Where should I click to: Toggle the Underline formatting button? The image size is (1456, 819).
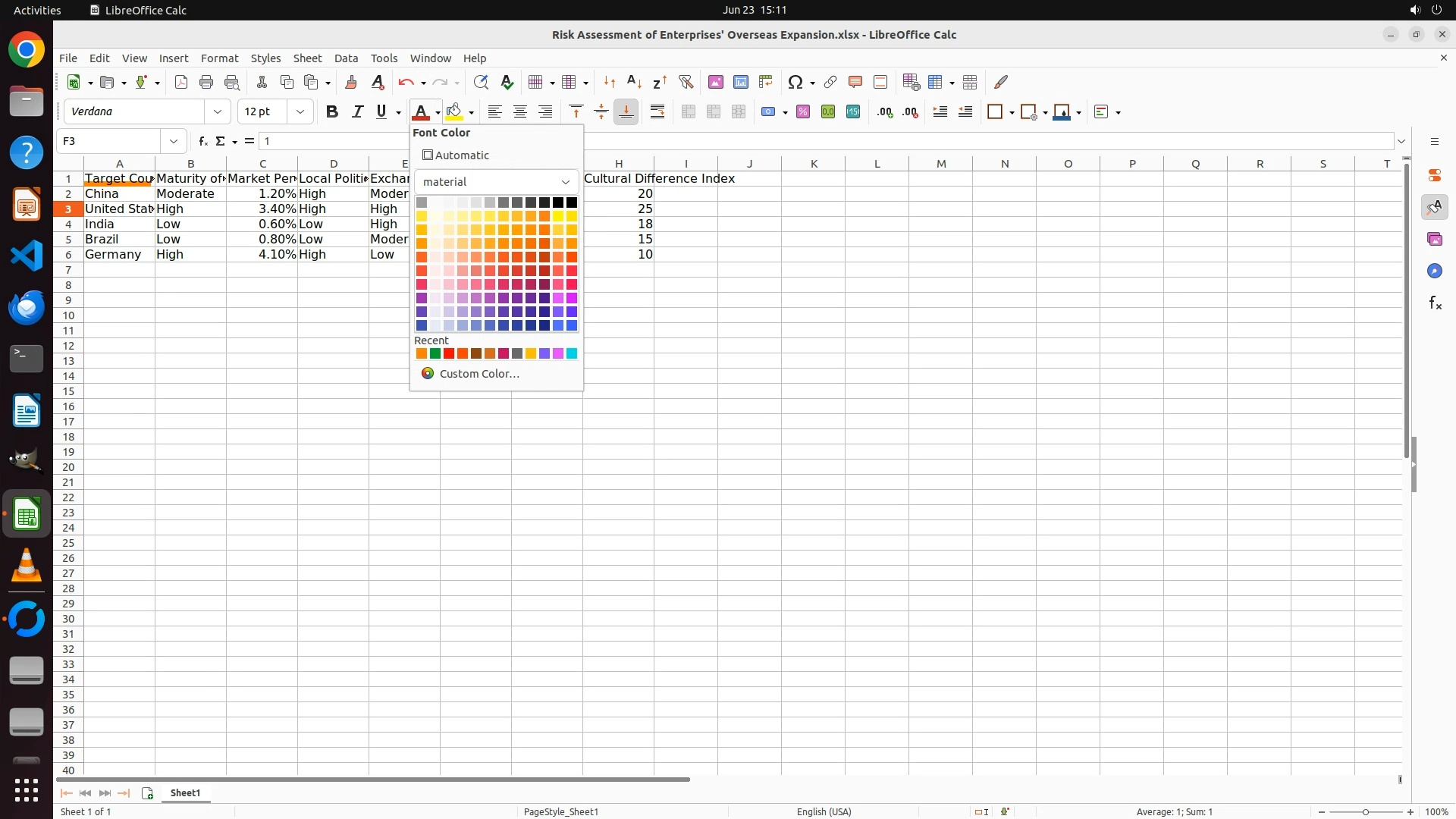coord(381,112)
